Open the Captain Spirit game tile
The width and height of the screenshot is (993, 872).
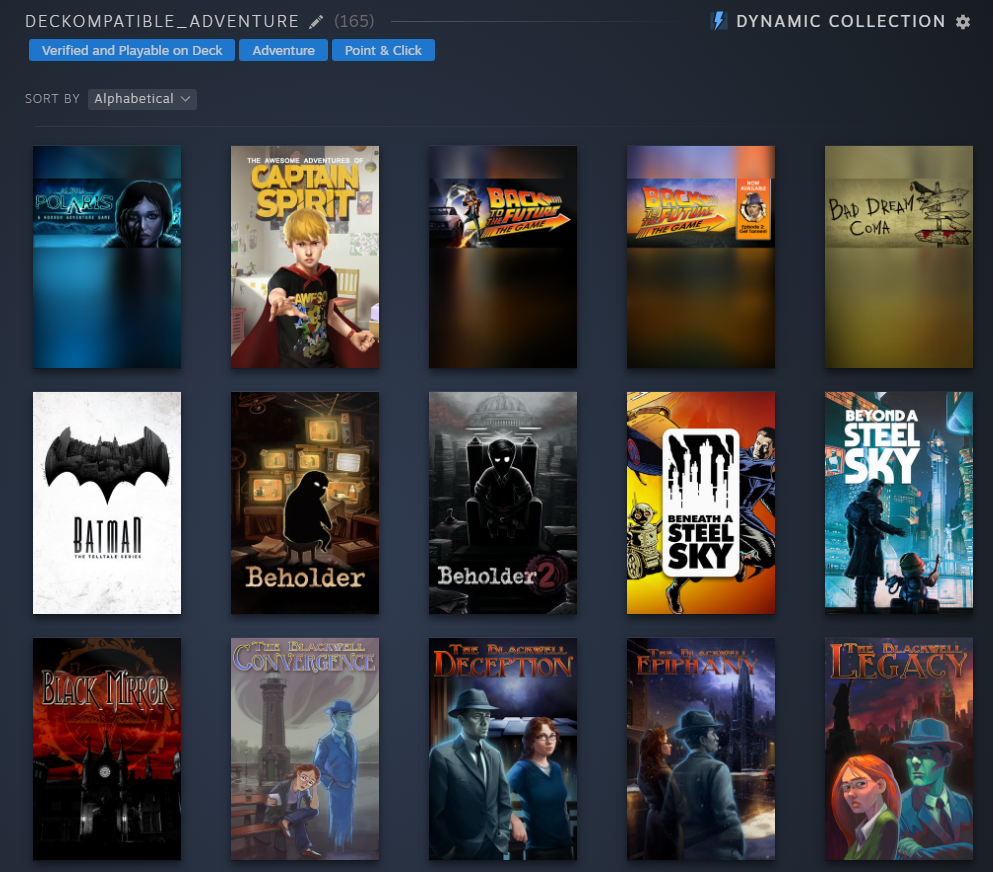pos(305,257)
